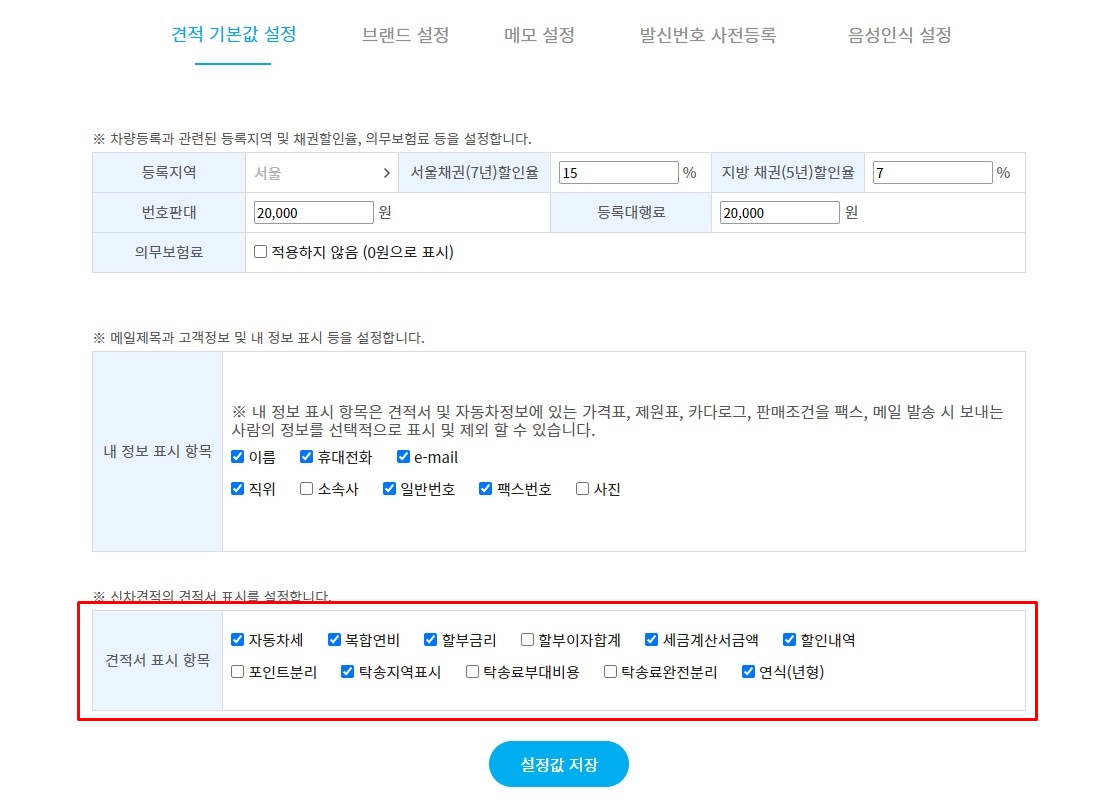Click the 견적서 표시 항목 label
Viewport: 1105px width, 808px height.
(x=158, y=660)
